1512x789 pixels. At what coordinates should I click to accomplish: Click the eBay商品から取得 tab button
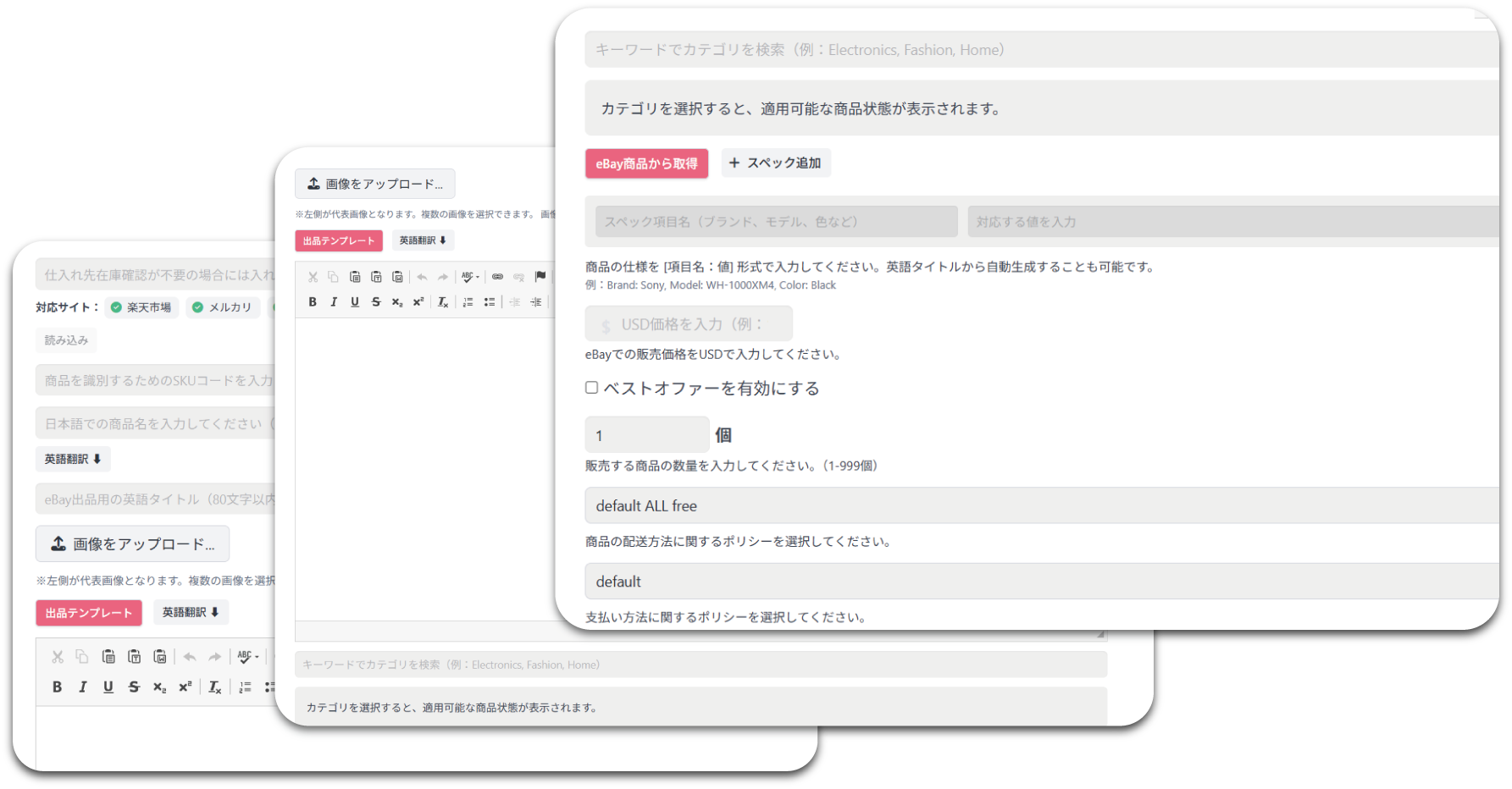[x=646, y=163]
